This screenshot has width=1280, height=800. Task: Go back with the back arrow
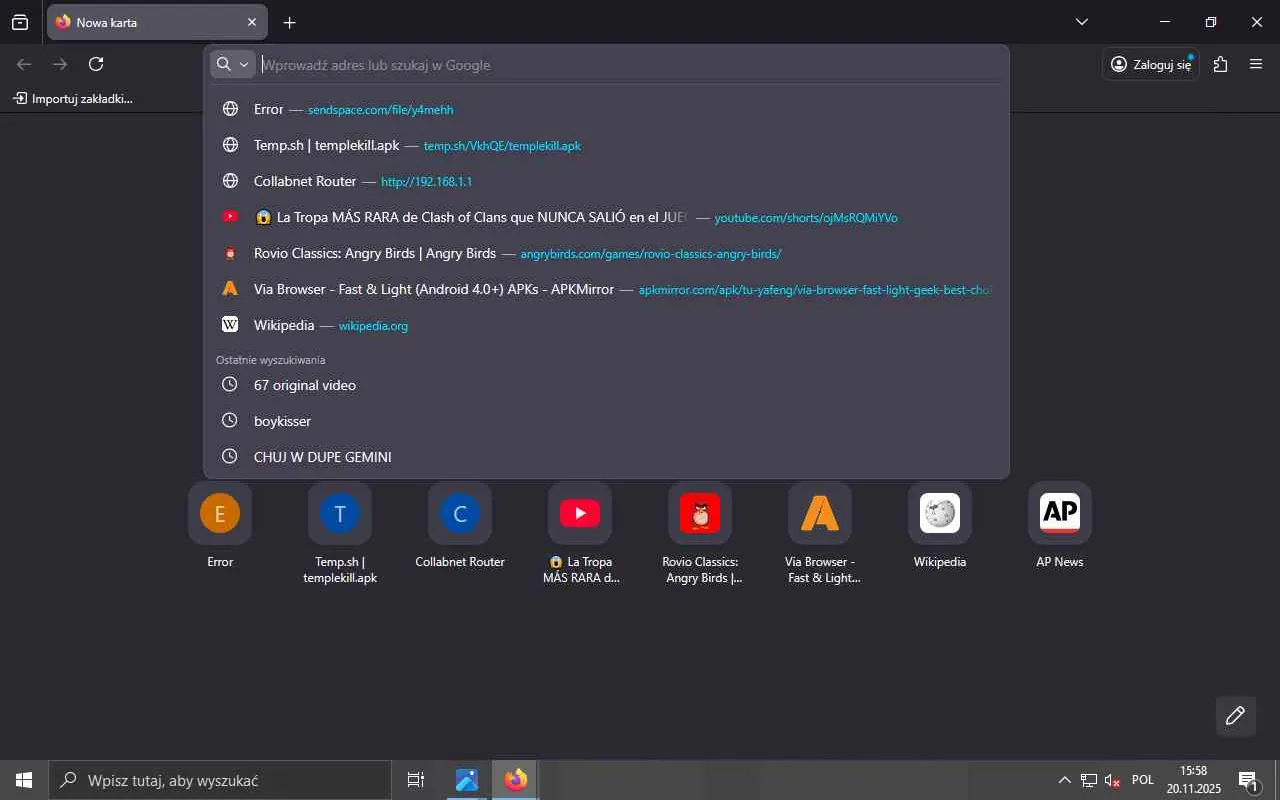[24, 64]
